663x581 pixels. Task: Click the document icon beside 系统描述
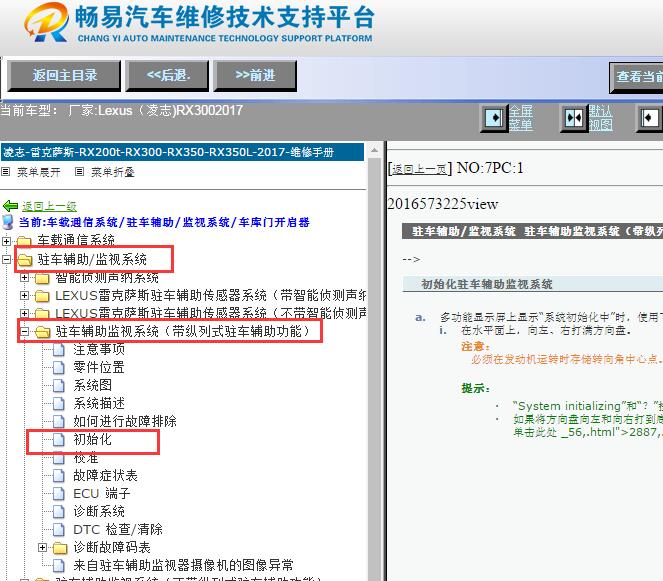pos(59,404)
